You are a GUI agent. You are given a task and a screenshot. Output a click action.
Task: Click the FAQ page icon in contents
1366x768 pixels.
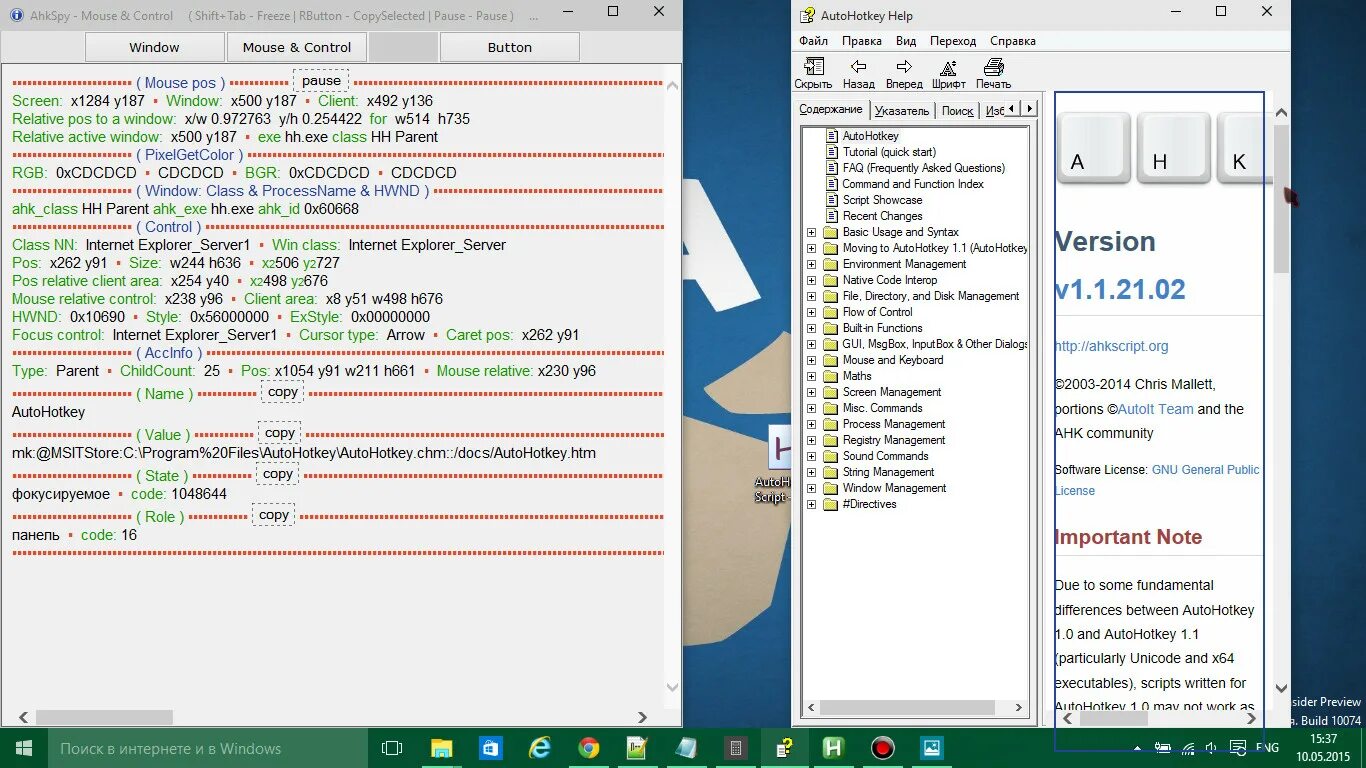pyautogui.click(x=831, y=168)
